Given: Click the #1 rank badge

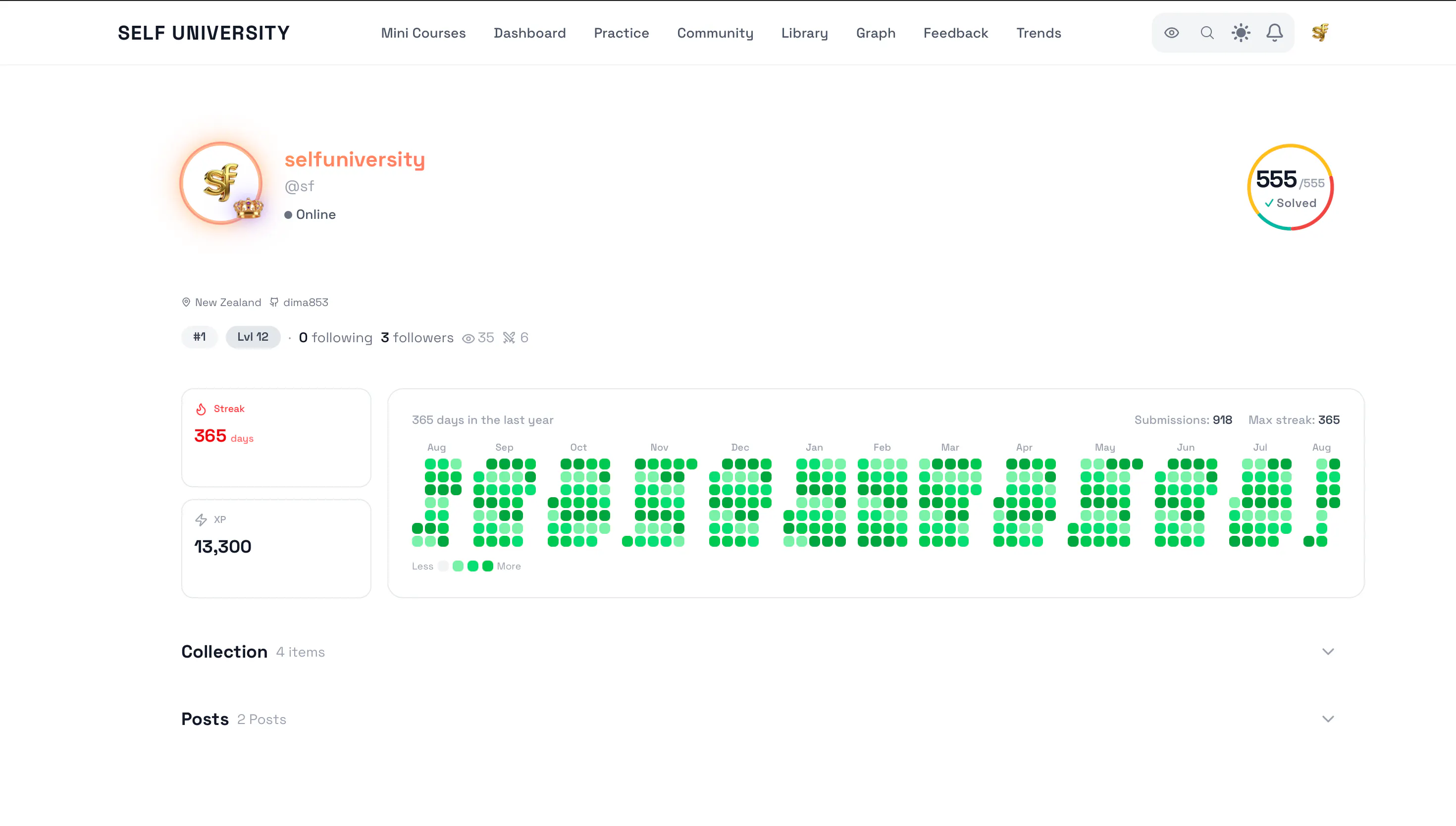Looking at the screenshot, I should click(199, 337).
